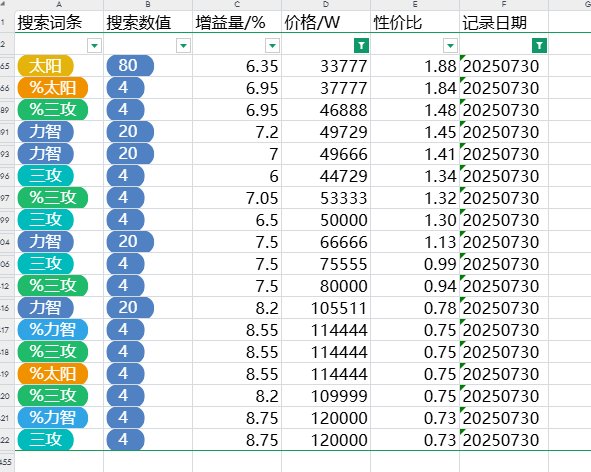
Task: Open the filter dropdown for 搜索数值 column
Action: (183, 46)
